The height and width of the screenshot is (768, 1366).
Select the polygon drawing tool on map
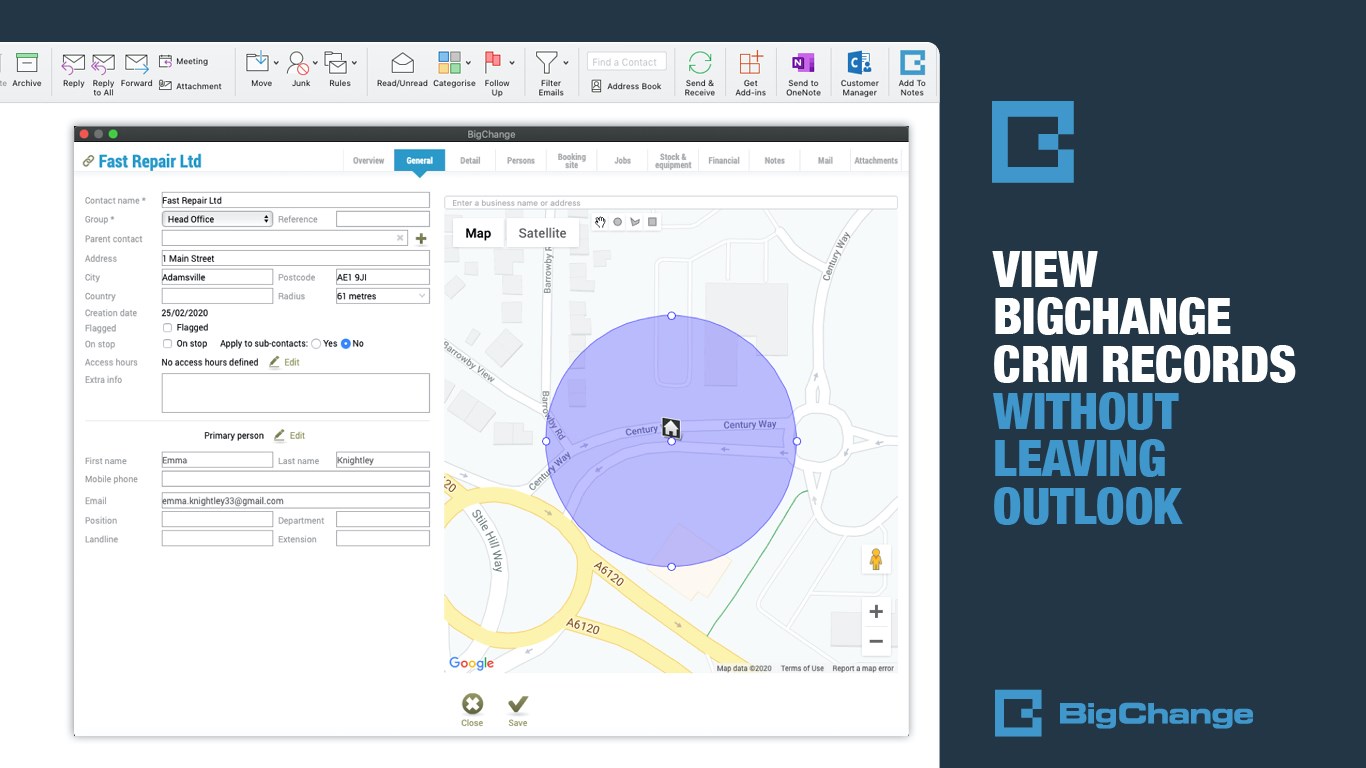634,222
